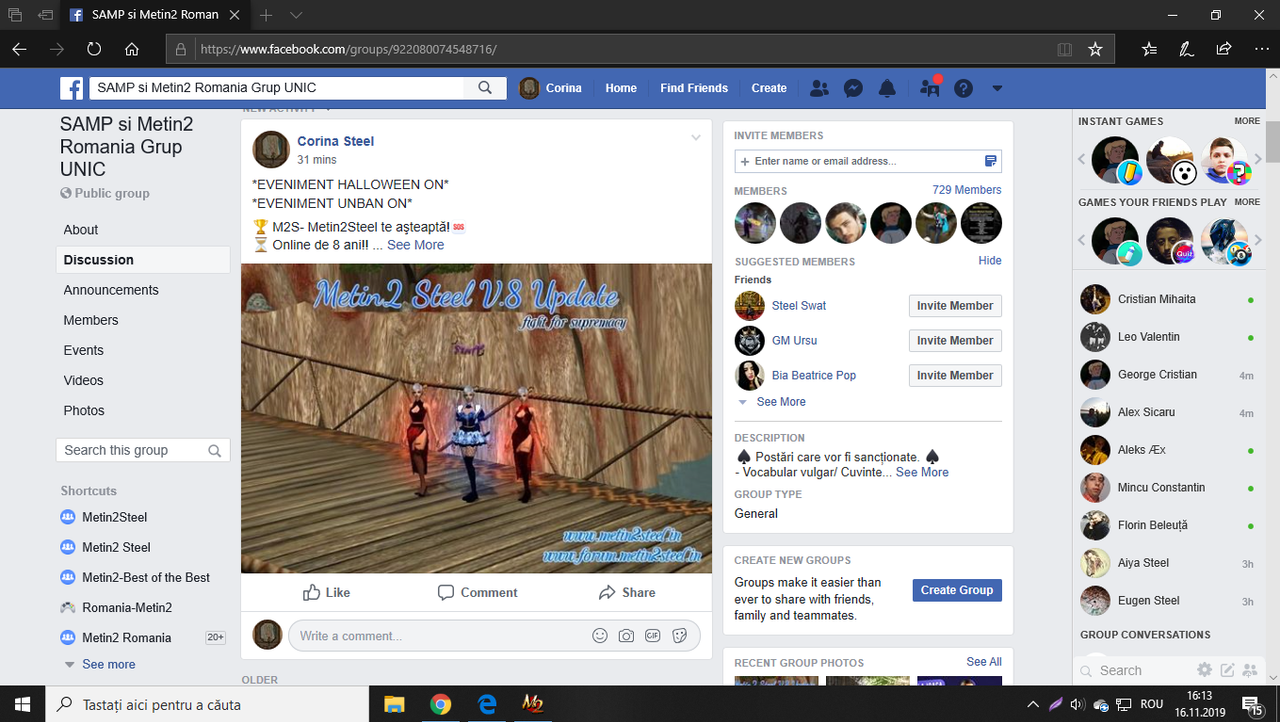Open the Announcements section
This screenshot has height=722, width=1280.
[143, 290]
